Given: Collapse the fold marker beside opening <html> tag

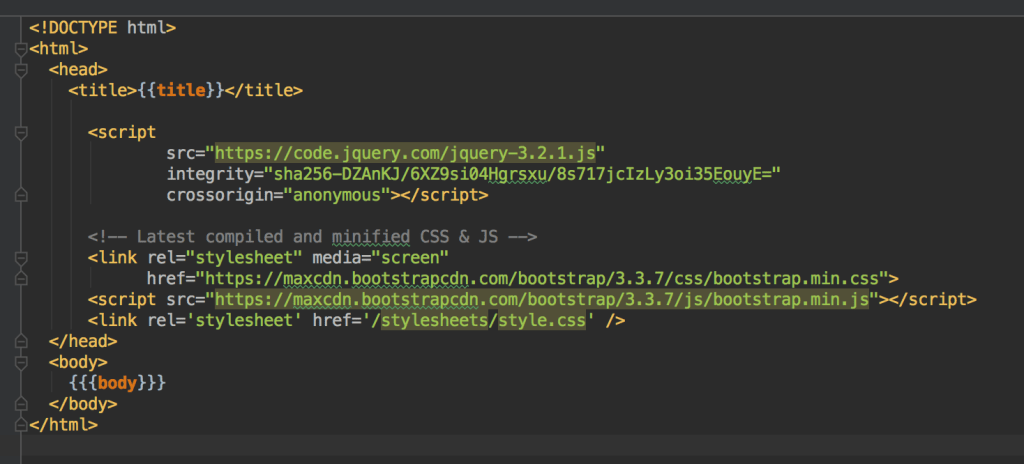Looking at the screenshot, I should (21, 49).
